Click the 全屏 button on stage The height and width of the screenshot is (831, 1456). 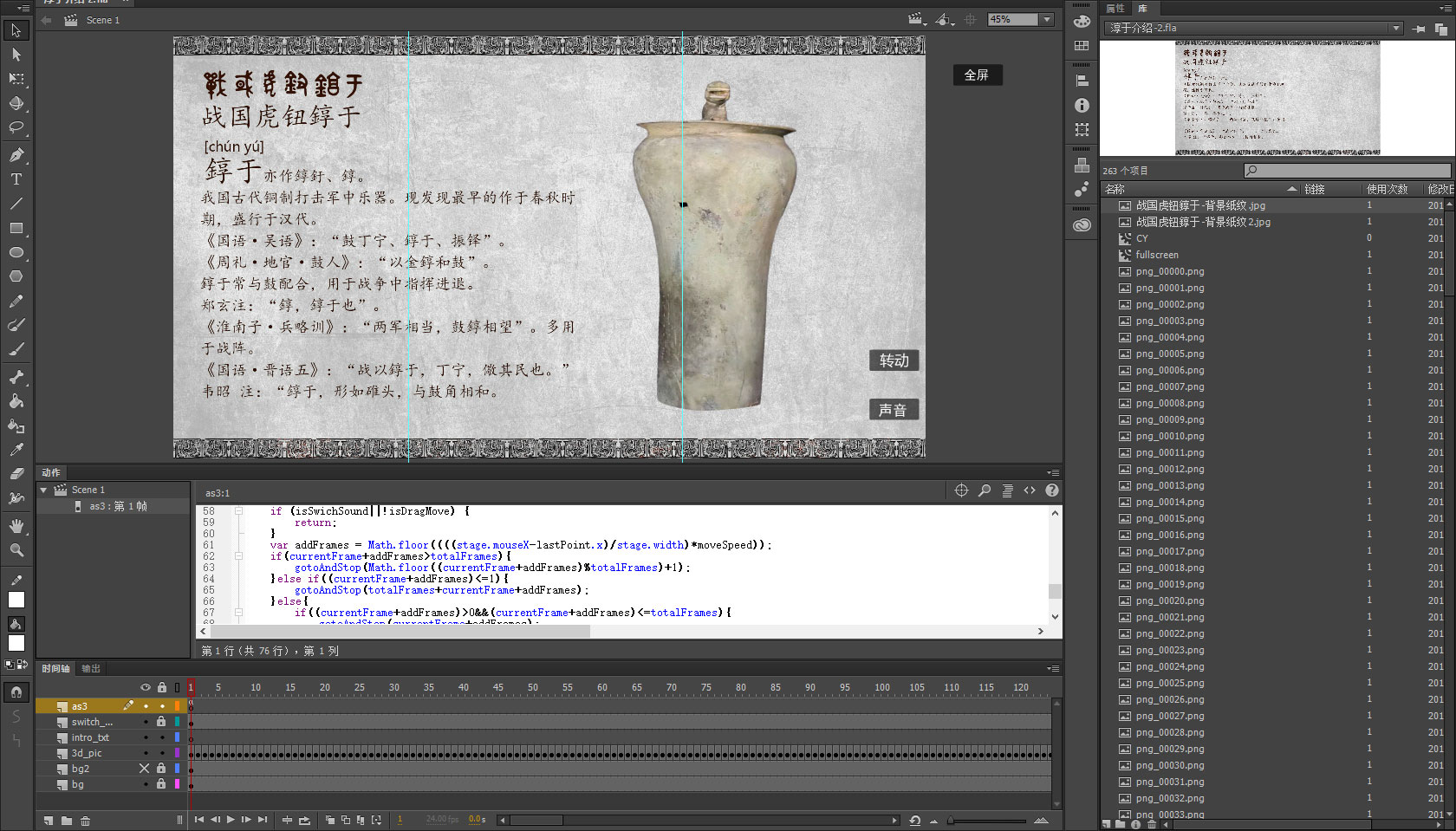(x=977, y=75)
